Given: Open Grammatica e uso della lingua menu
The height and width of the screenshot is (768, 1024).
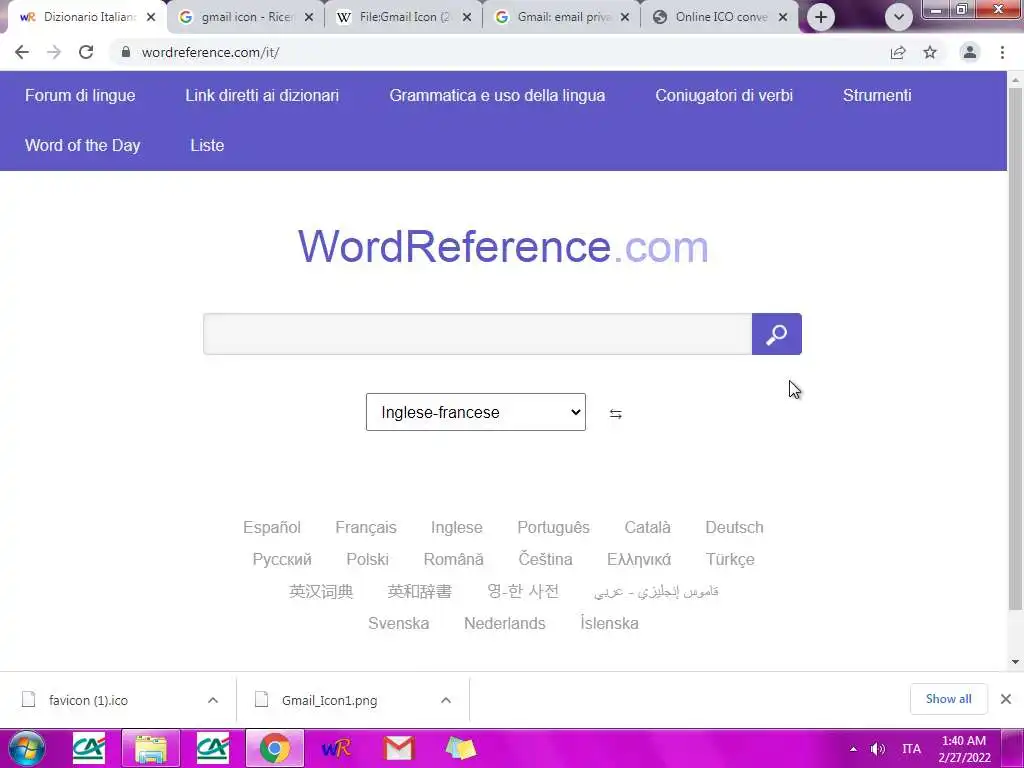Looking at the screenshot, I should click(x=497, y=95).
